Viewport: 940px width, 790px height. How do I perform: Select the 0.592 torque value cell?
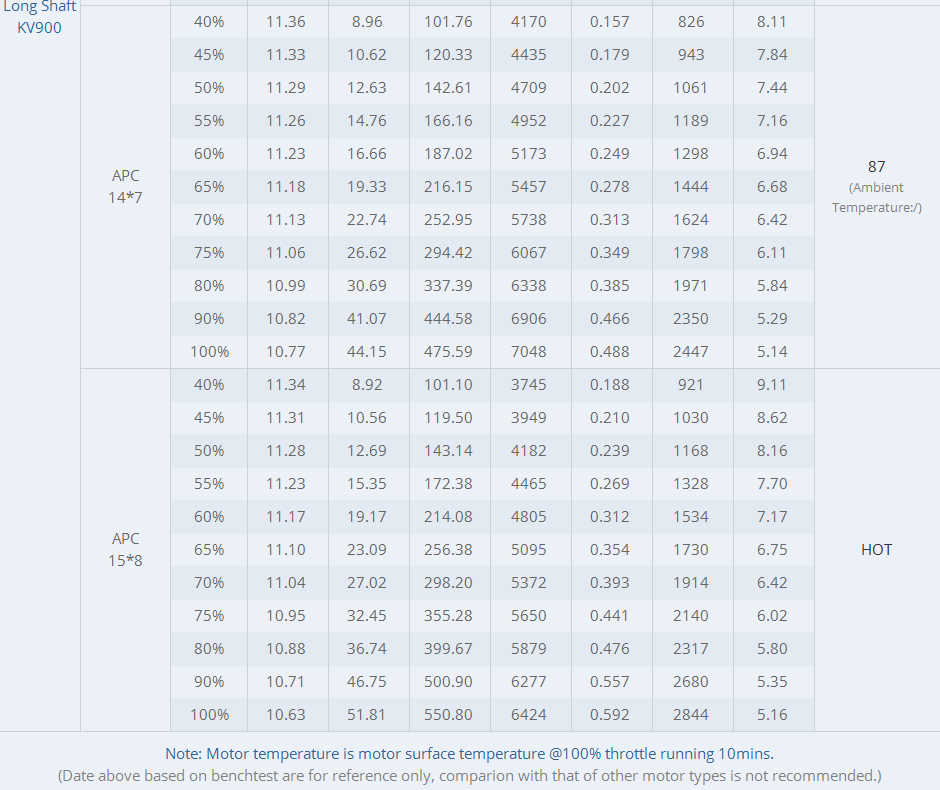(610, 715)
